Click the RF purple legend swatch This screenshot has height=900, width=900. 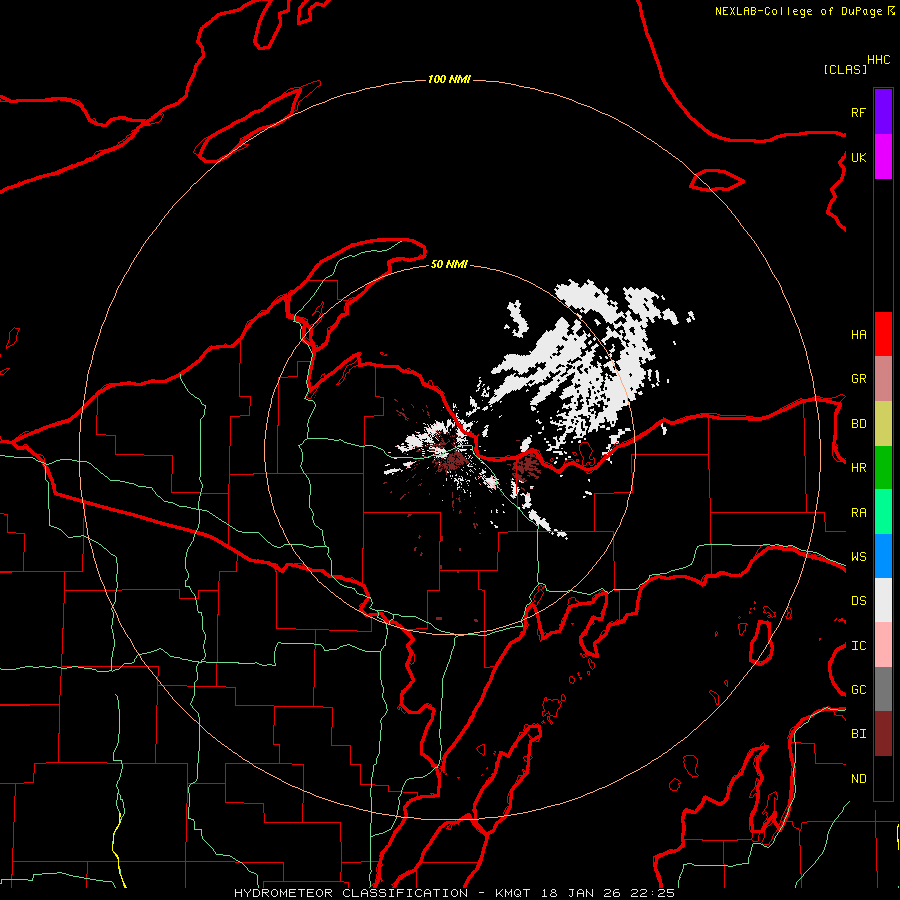pos(883,112)
